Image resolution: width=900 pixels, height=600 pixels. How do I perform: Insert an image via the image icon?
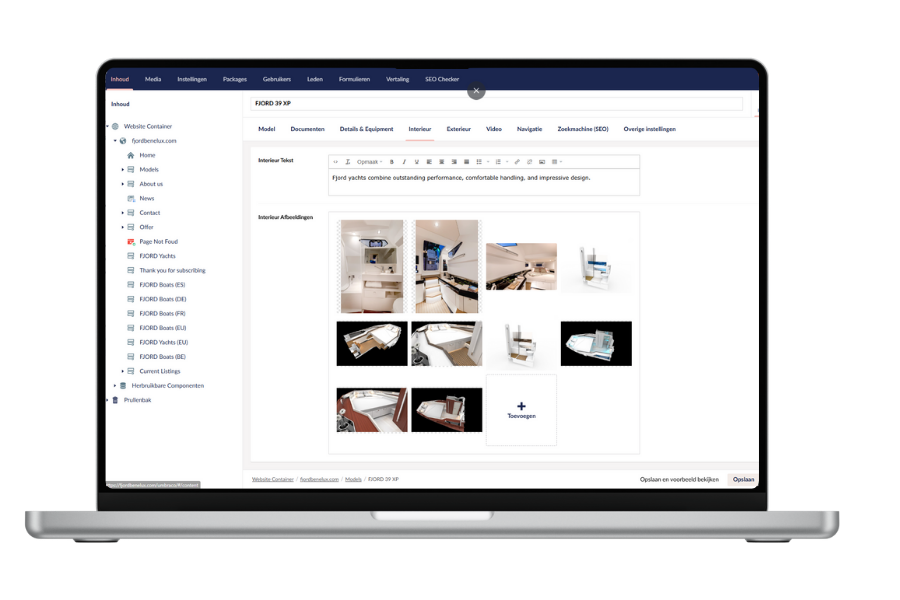click(541, 160)
